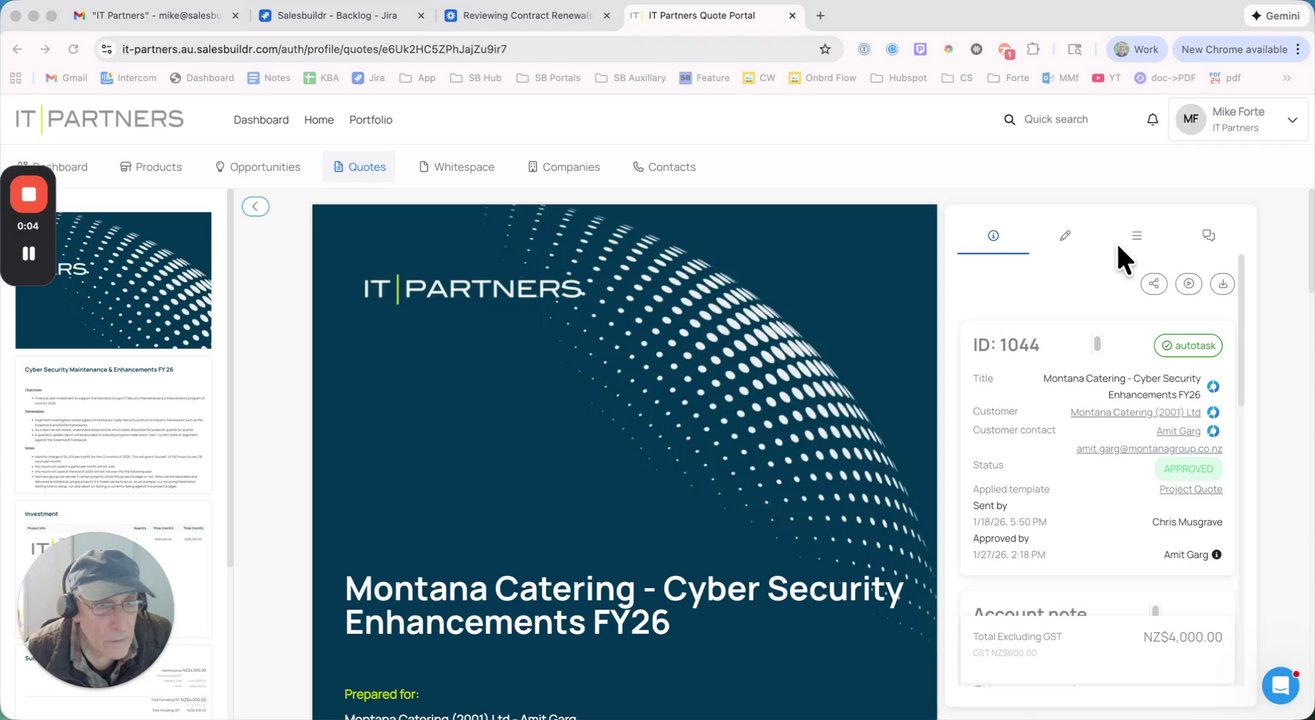1315x720 pixels.
Task: Switch to the Opportunities tab
Action: click(258, 167)
